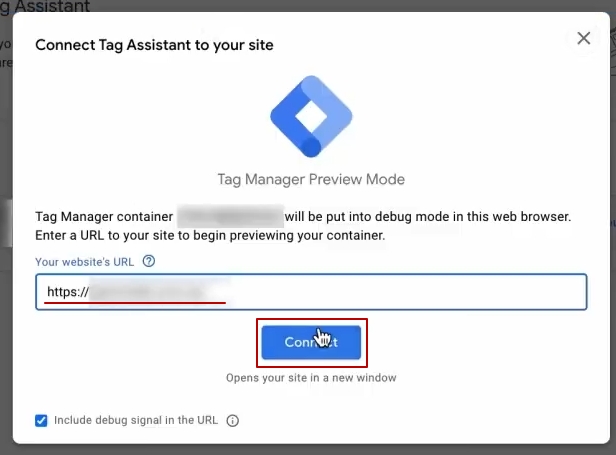Viewport: 616px width, 455px height.
Task: Click the "Include debug signal in the URL" label
Action: [137, 421]
